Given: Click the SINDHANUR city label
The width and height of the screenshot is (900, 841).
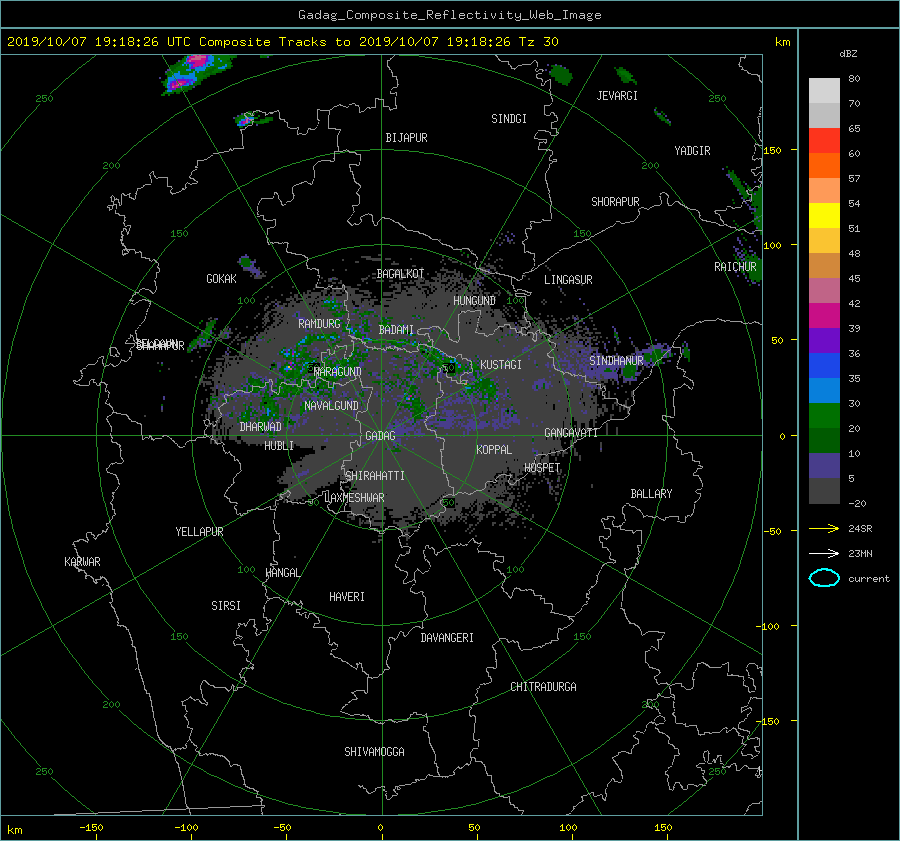Looking at the screenshot, I should [x=616, y=361].
